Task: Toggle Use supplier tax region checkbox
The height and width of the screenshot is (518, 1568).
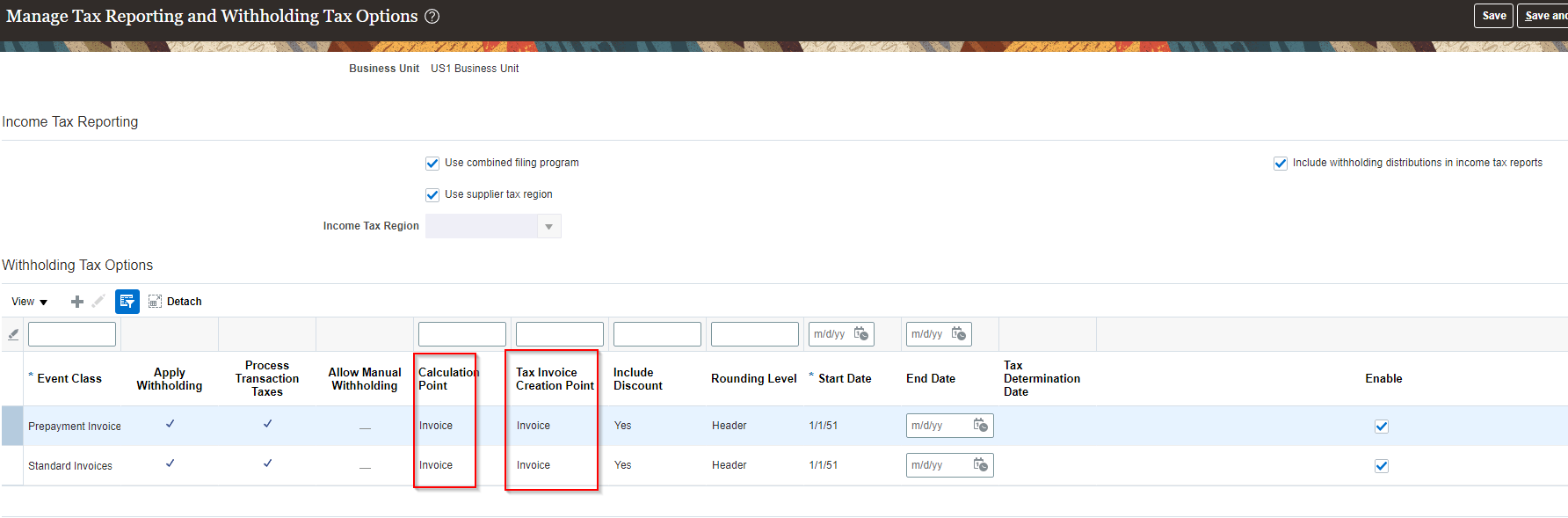Action: tap(432, 195)
